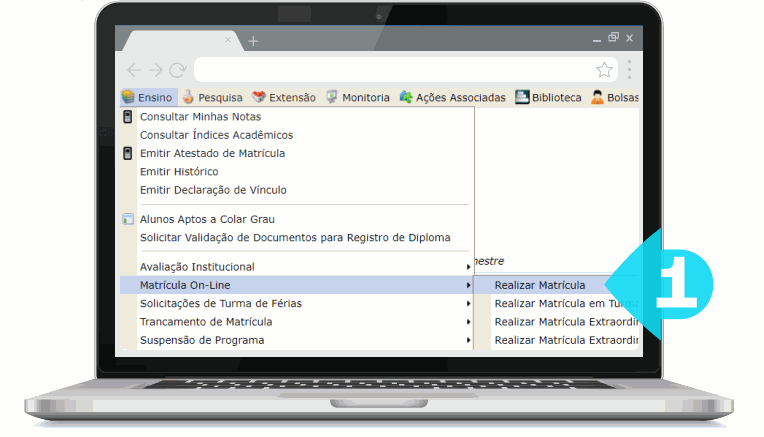Click the Biblioteca menu icon
This screenshot has height=437, width=764.
[x=522, y=98]
